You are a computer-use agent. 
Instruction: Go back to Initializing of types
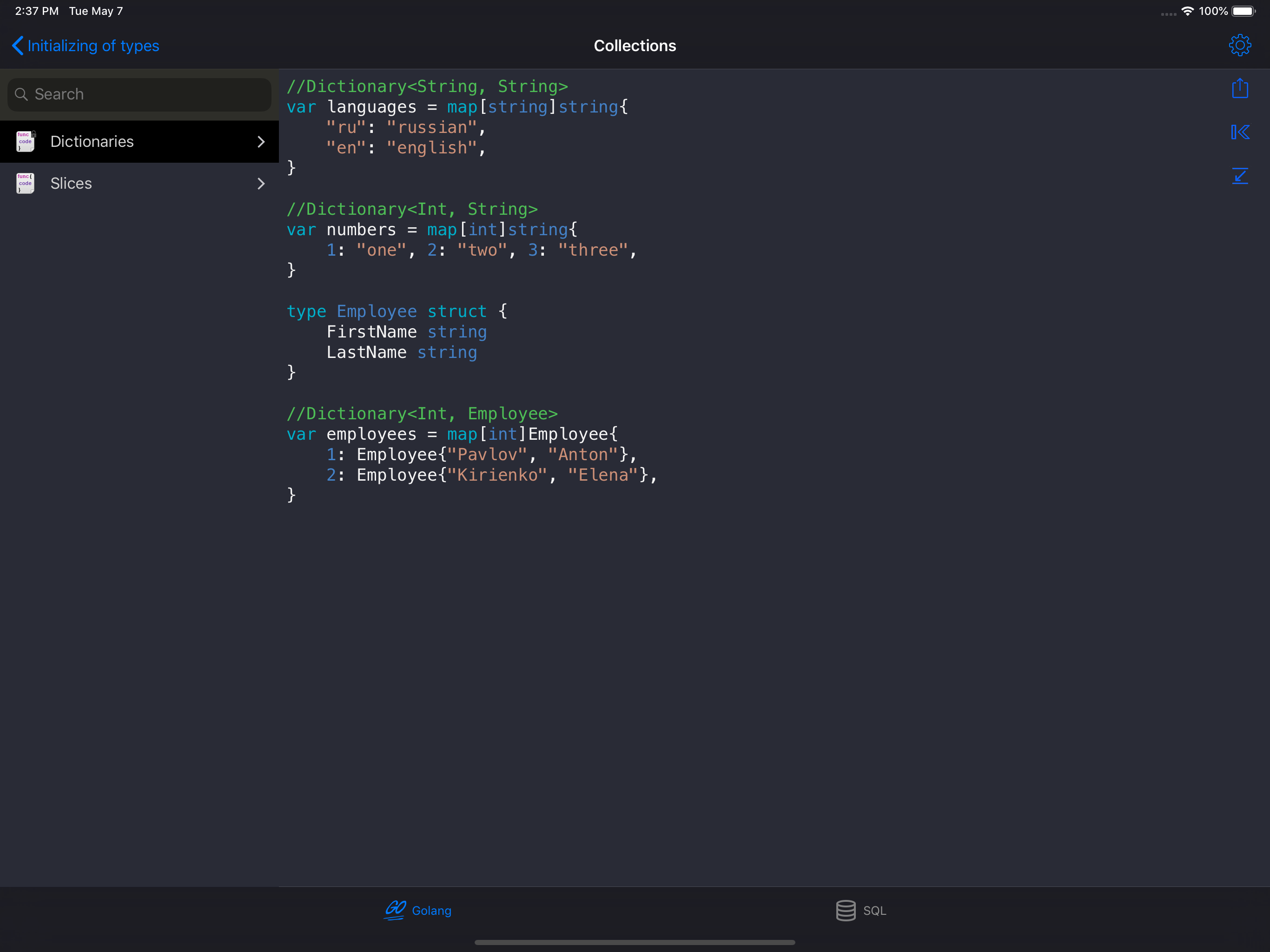click(x=93, y=46)
